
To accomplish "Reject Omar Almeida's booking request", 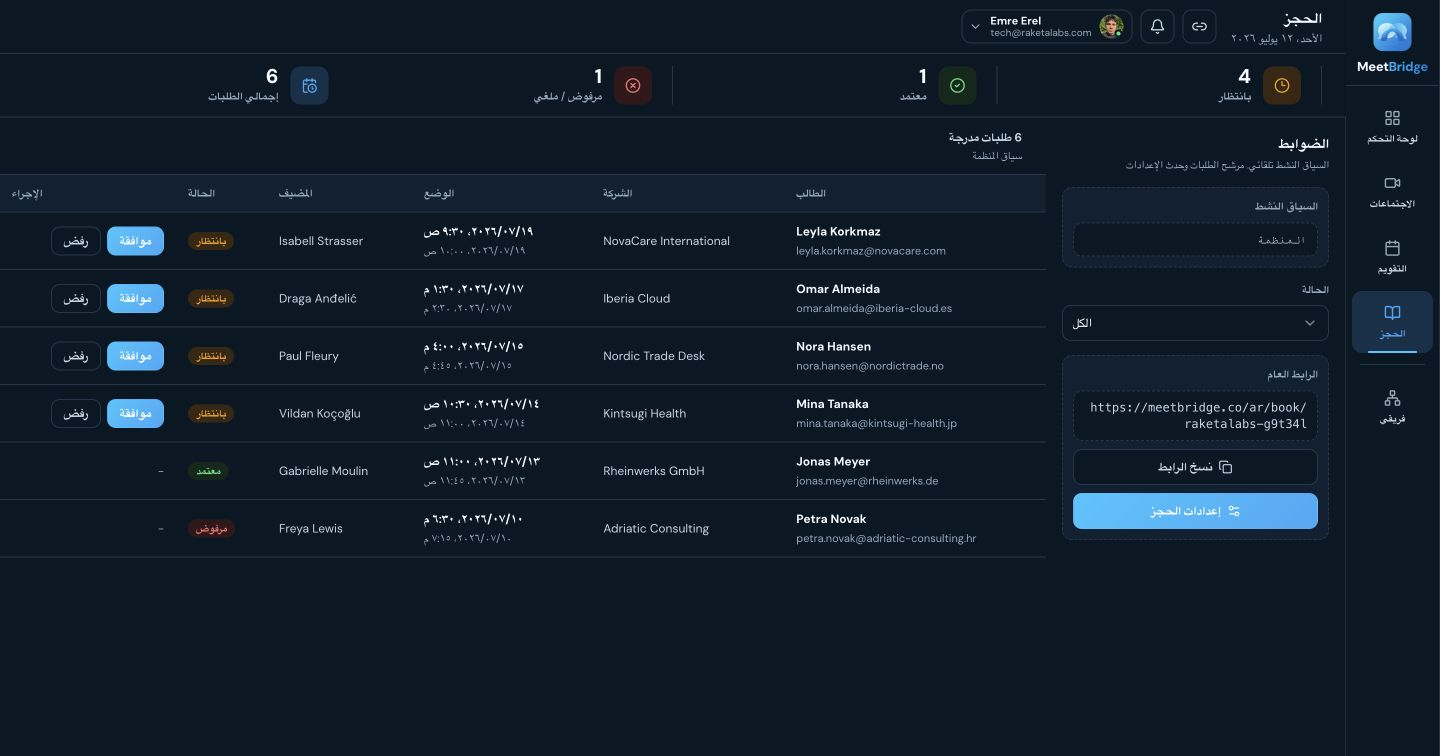I will point(76,299).
